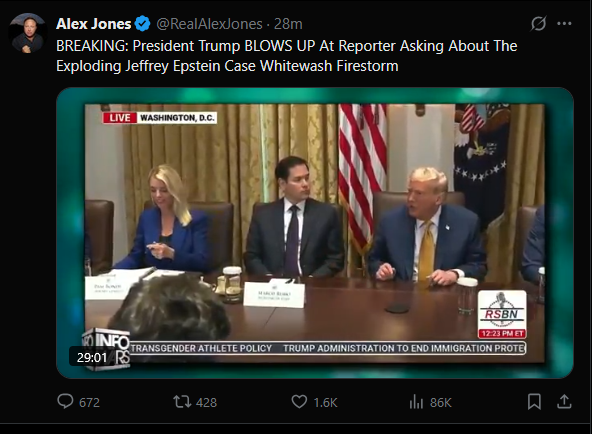Play the embedded Washington, D.C. video
Image resolution: width=592 pixels, height=434 pixels.
[315, 233]
